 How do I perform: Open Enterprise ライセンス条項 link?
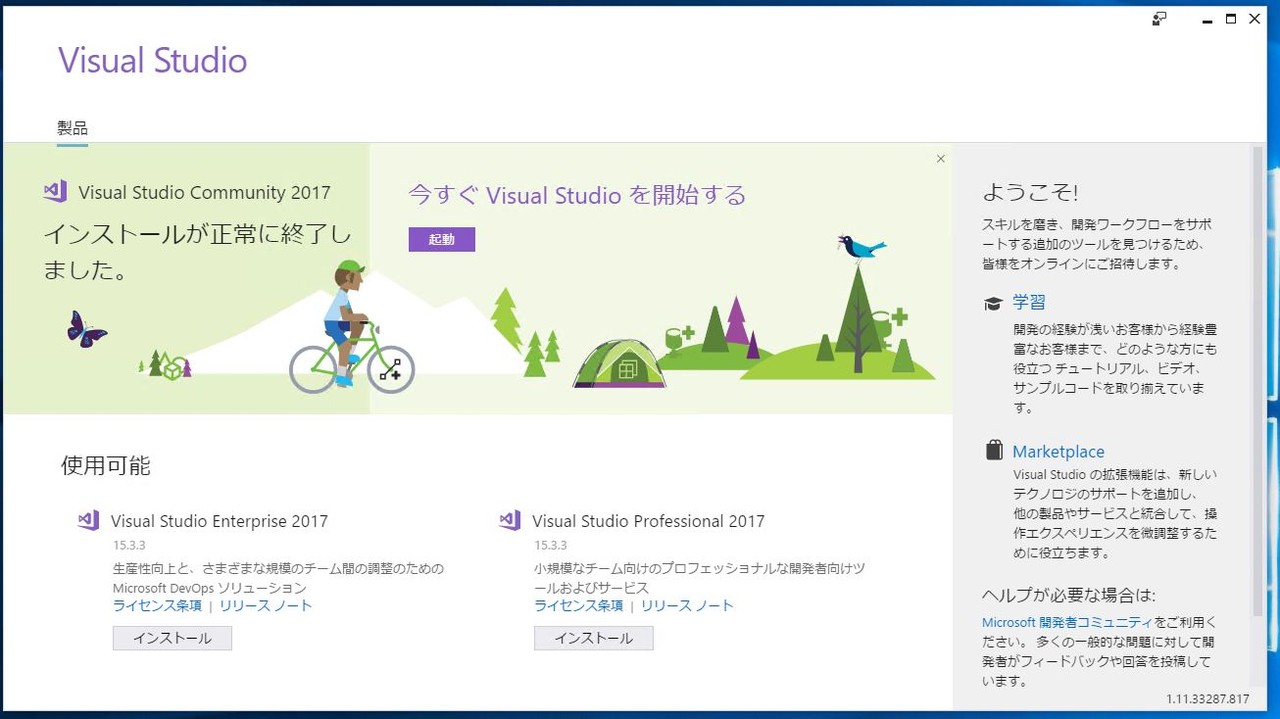(157, 606)
